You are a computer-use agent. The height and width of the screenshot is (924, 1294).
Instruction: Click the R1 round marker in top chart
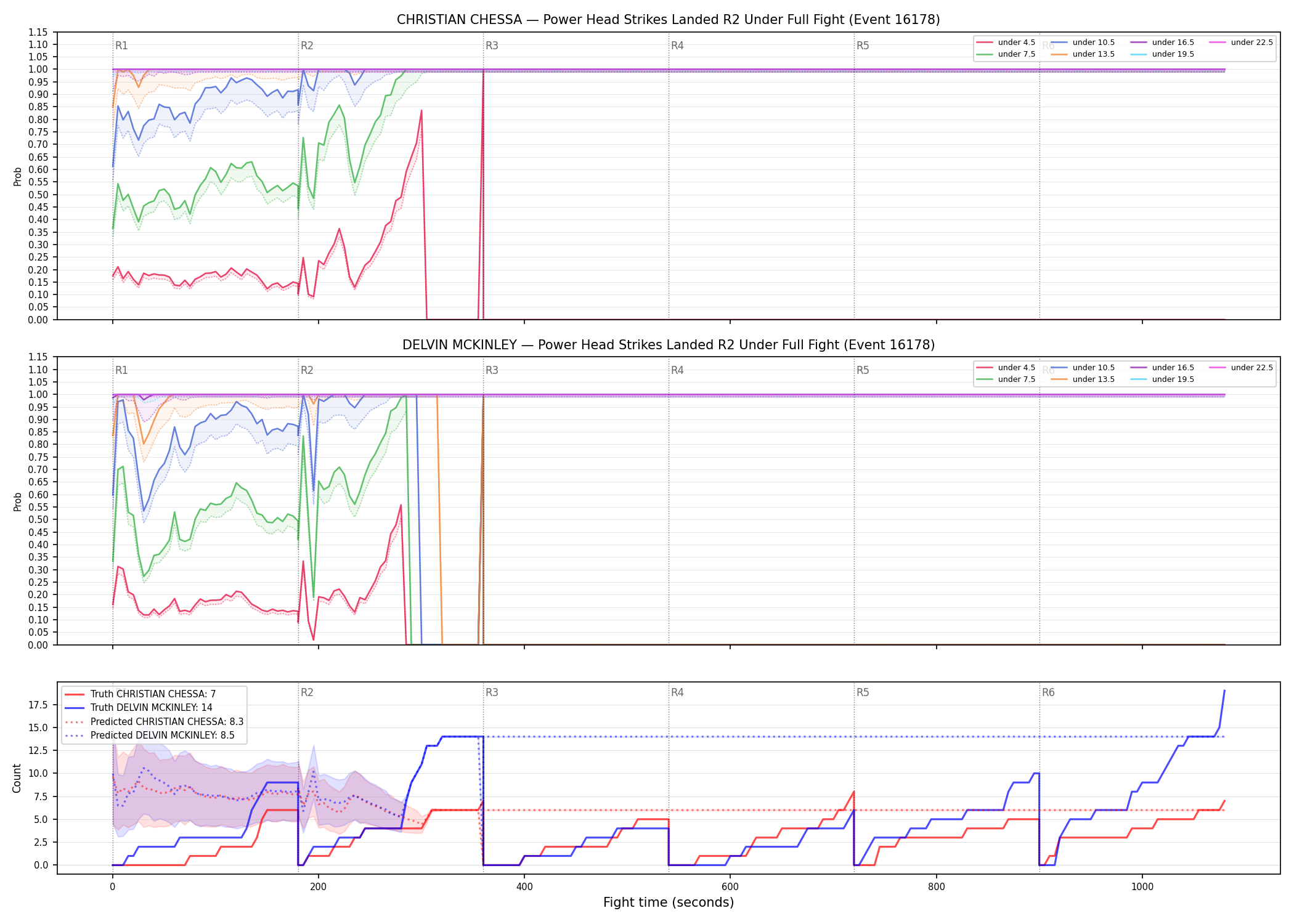click(121, 46)
